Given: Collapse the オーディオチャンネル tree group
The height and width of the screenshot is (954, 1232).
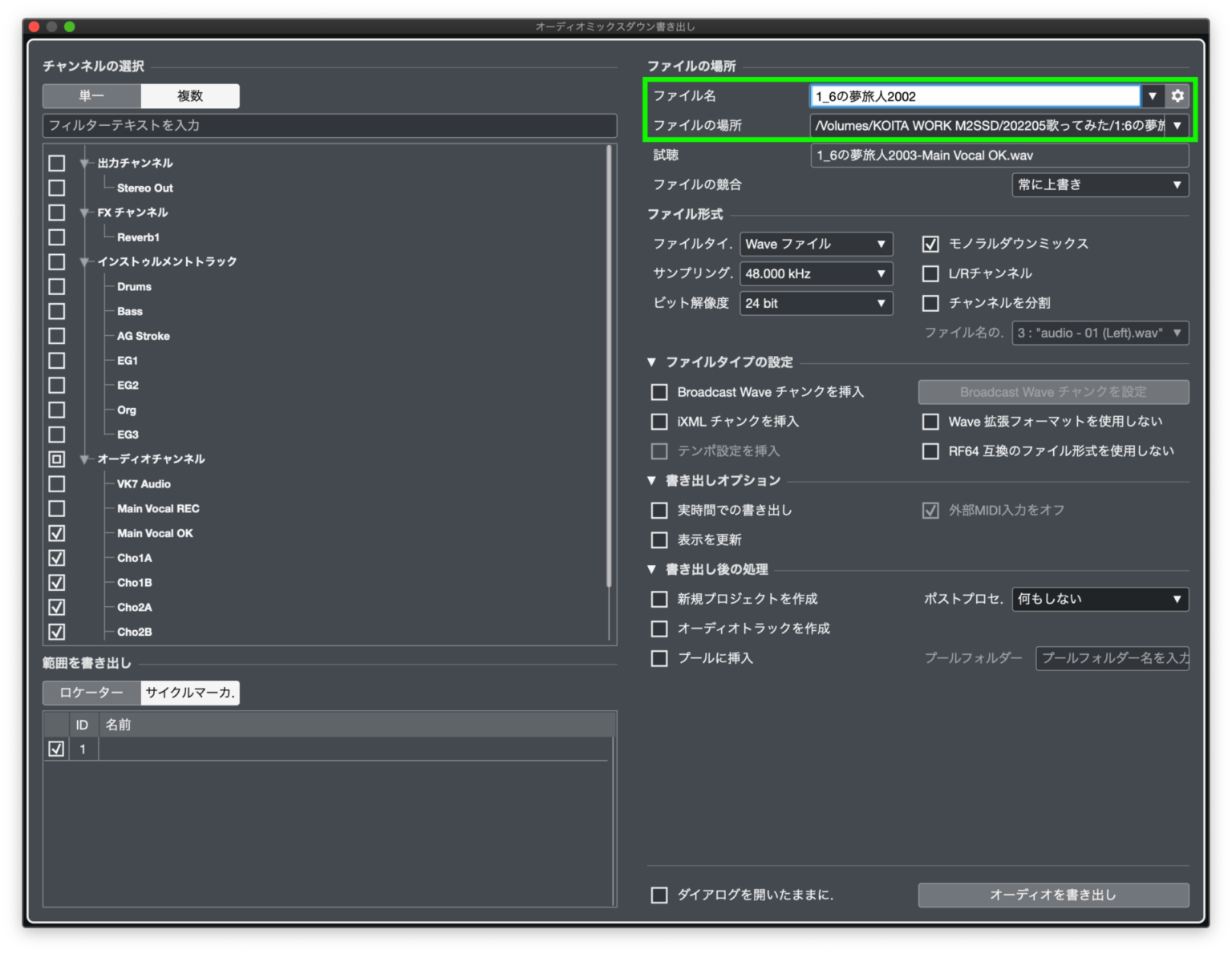Looking at the screenshot, I should coord(84,459).
